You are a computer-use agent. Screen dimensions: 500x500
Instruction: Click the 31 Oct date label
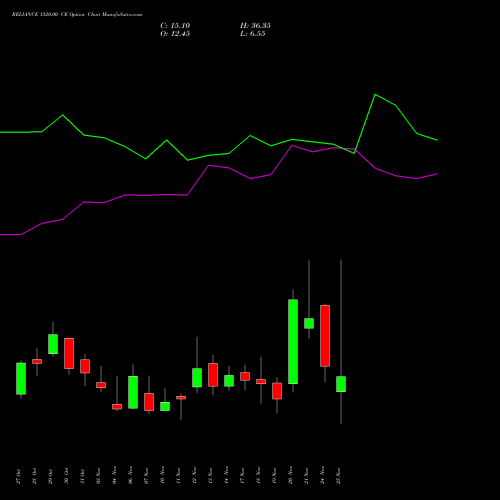(x=82, y=476)
